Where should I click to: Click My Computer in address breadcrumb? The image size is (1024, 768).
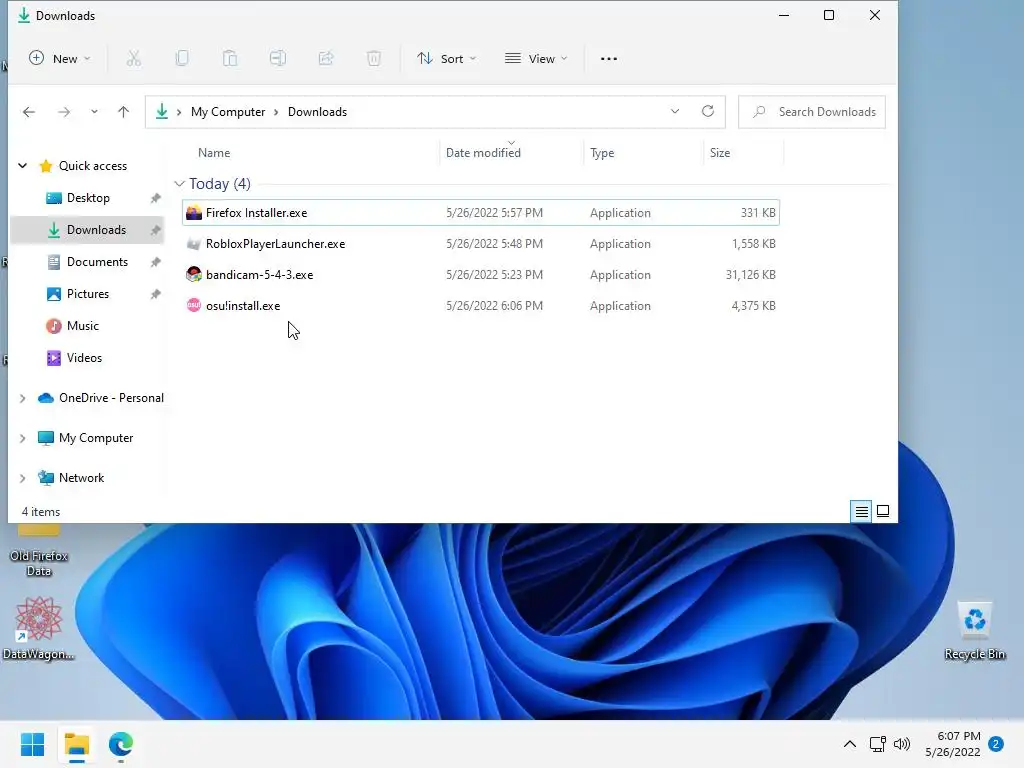click(228, 112)
